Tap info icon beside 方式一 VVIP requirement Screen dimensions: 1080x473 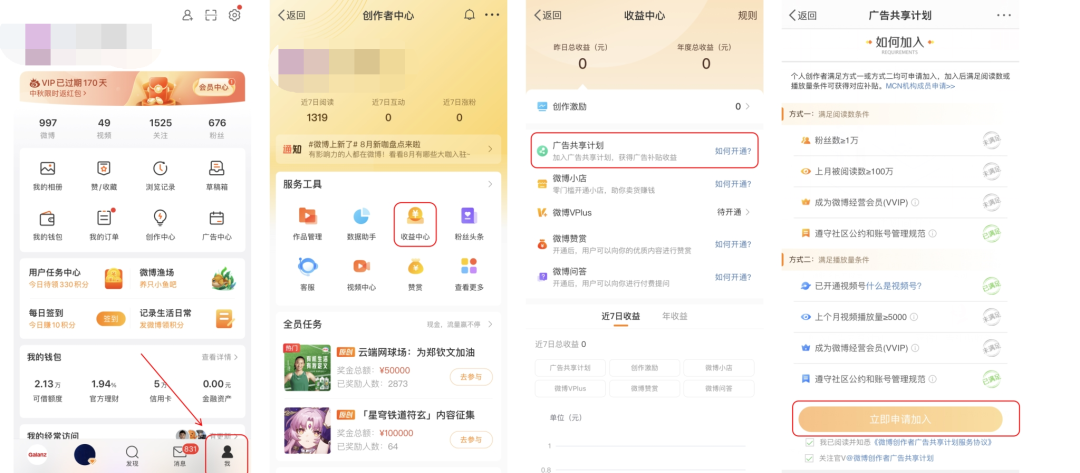pos(915,202)
